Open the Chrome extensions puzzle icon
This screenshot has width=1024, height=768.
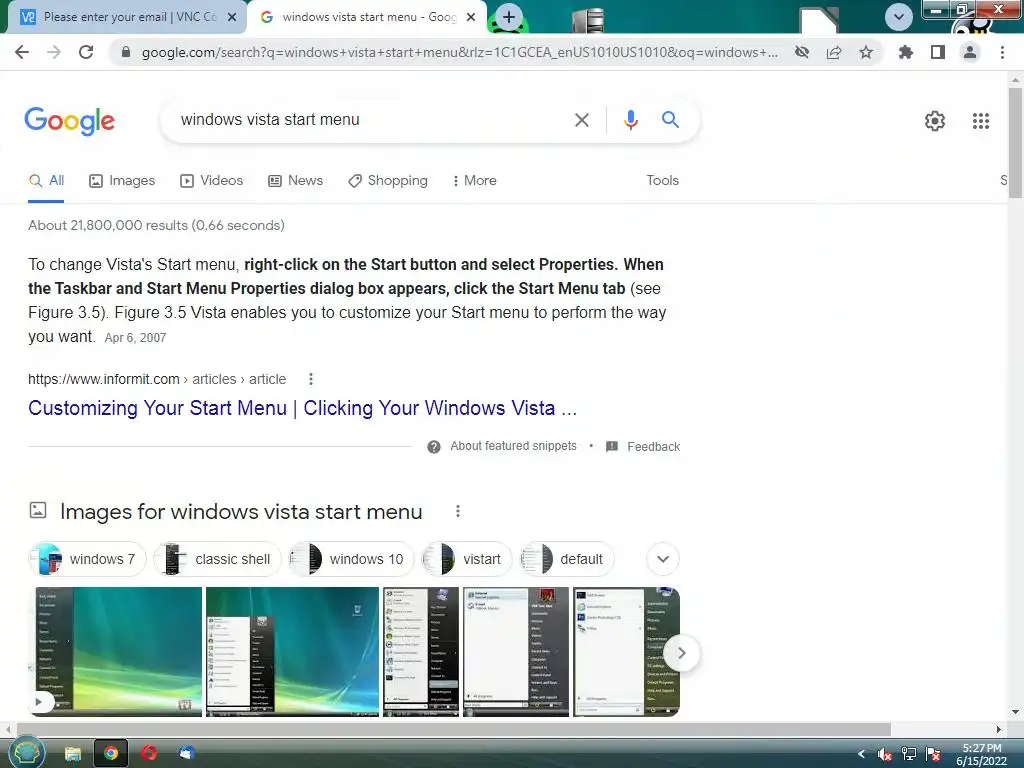point(906,52)
